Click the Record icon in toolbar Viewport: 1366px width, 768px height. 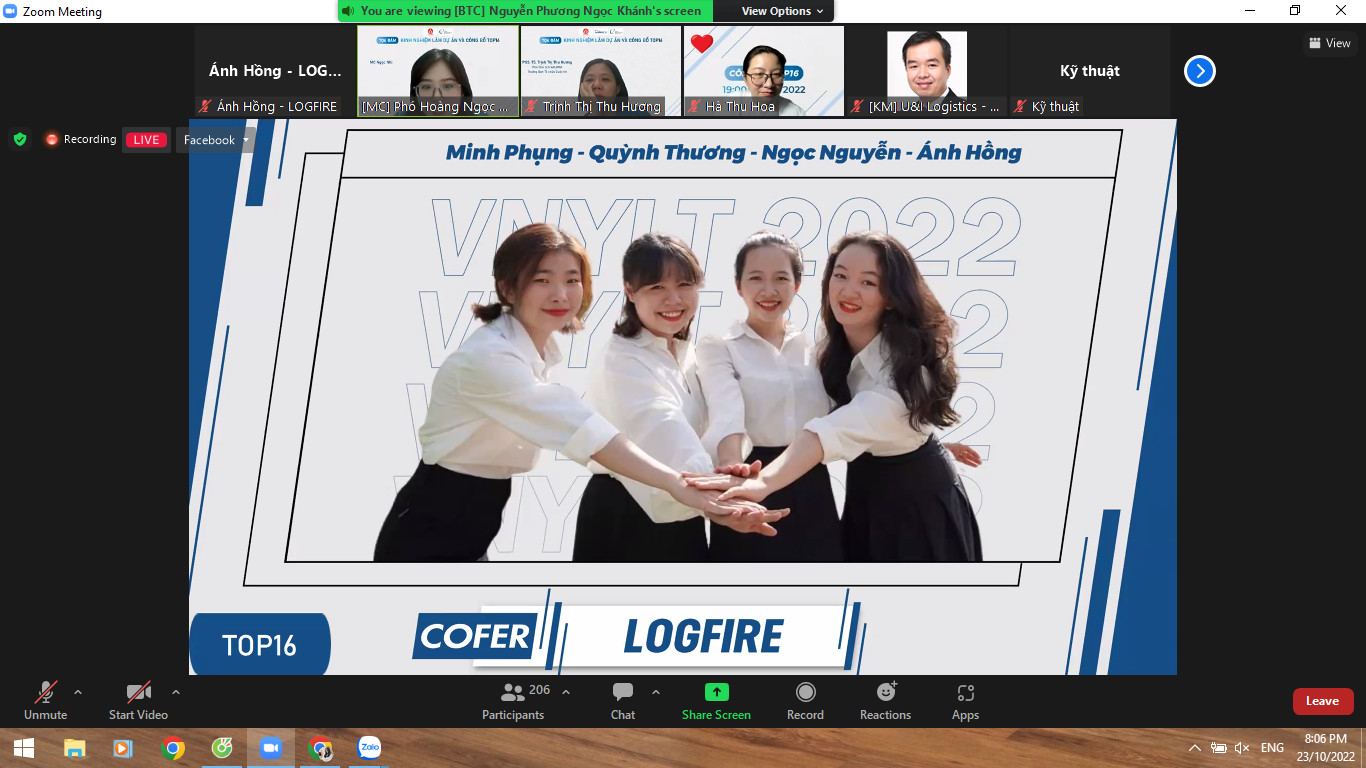pos(805,692)
